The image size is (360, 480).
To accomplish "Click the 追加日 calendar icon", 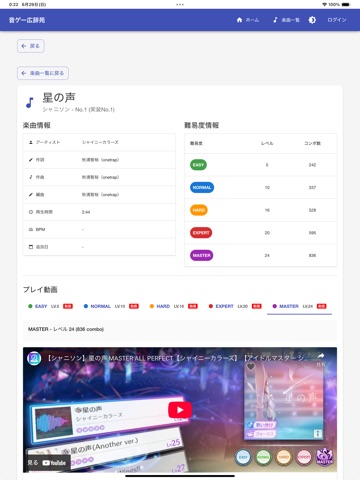I will click(31, 247).
